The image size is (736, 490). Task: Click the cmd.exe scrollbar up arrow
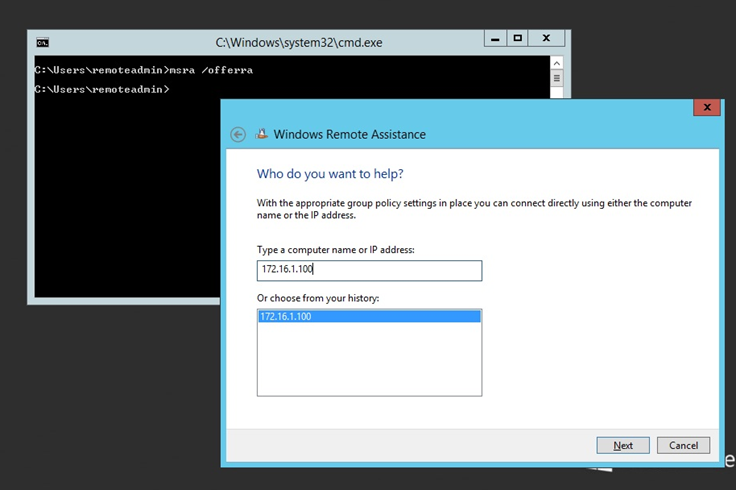pos(557,63)
